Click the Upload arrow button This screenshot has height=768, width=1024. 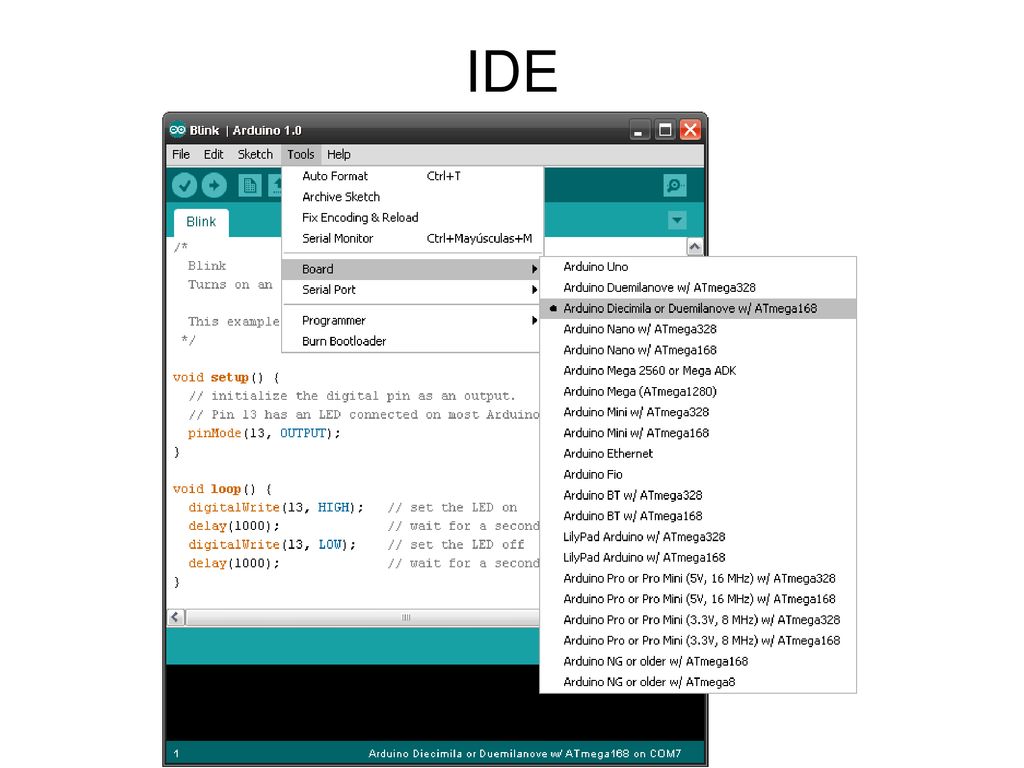tap(214, 185)
